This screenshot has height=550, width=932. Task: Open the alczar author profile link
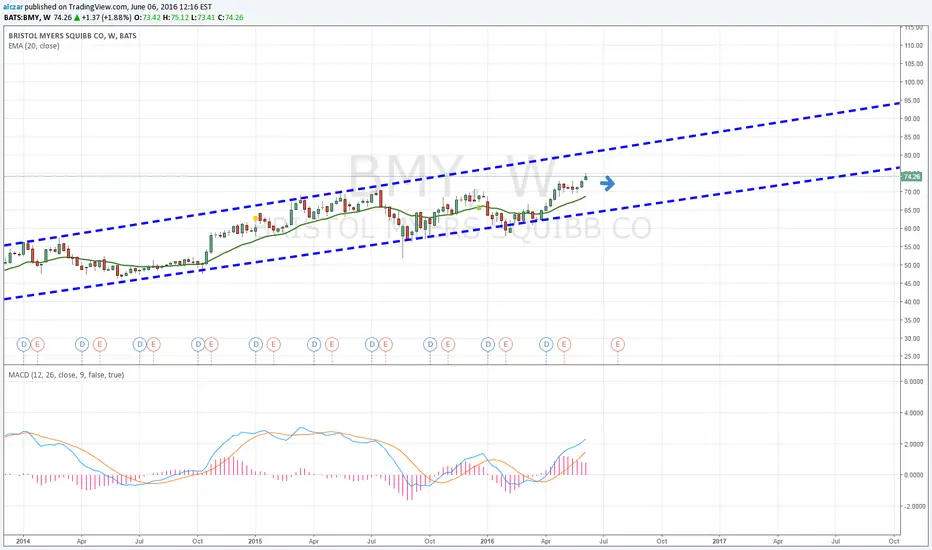tap(14, 7)
